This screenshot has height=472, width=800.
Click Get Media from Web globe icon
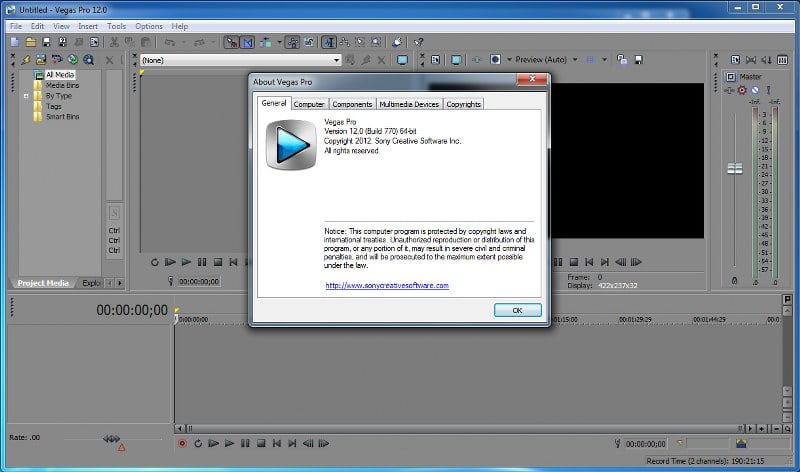pyautogui.click(x=73, y=60)
